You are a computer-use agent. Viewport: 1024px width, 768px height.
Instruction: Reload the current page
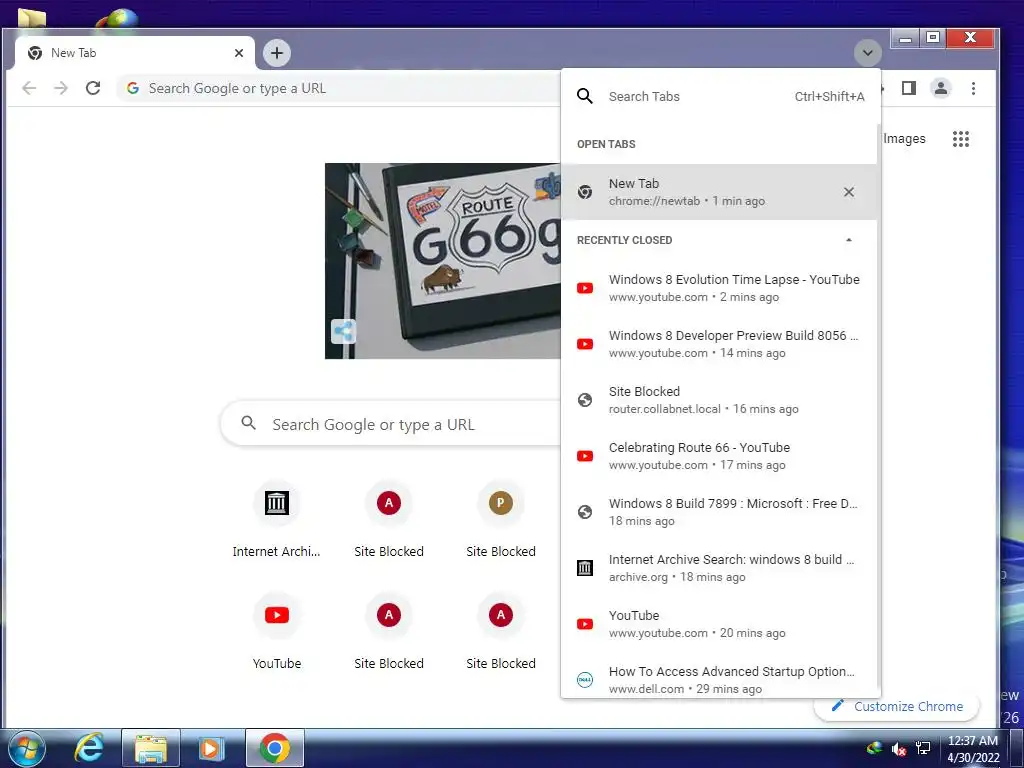tap(93, 88)
